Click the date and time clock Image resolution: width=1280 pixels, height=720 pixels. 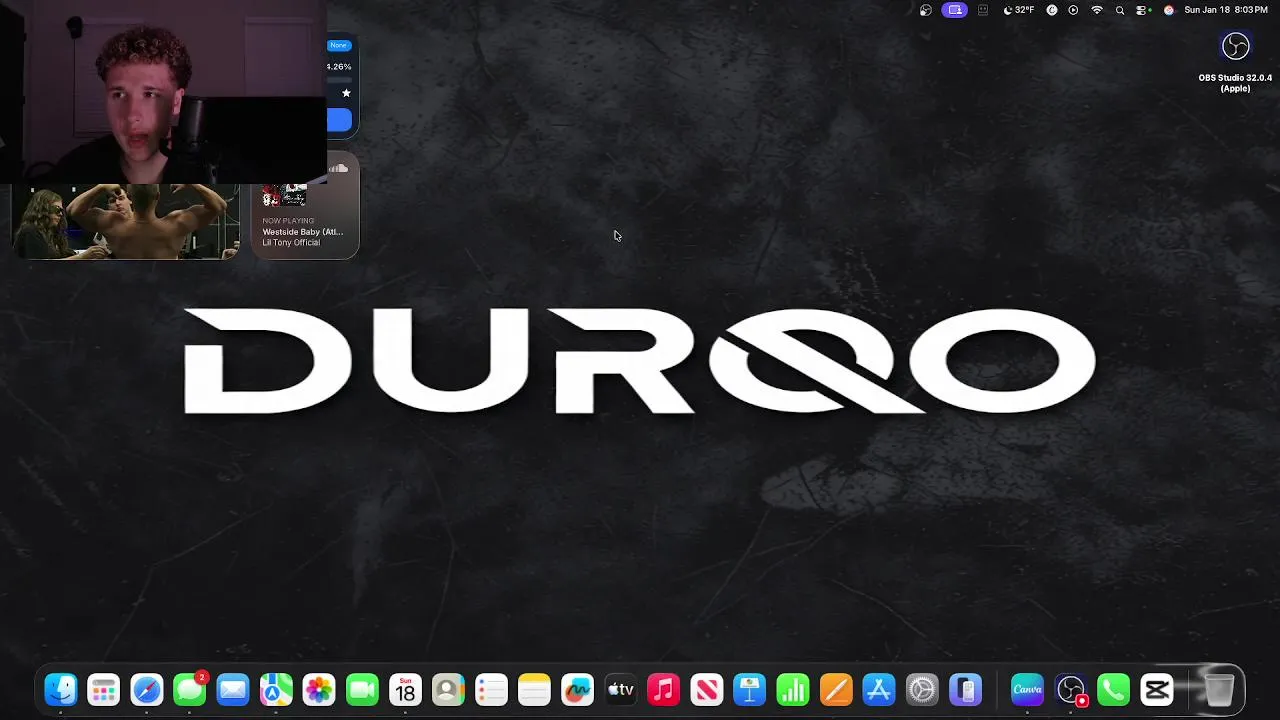[x=1225, y=10]
